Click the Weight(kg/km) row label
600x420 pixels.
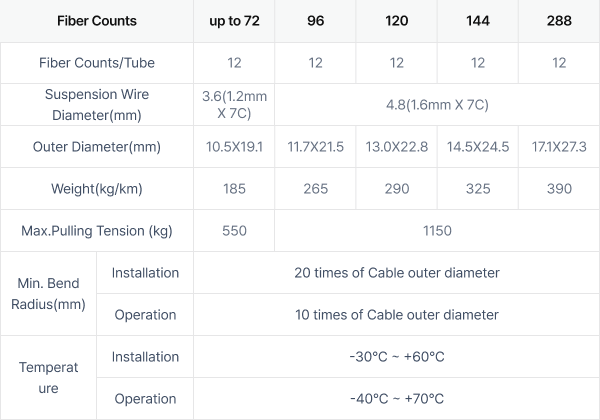97,189
